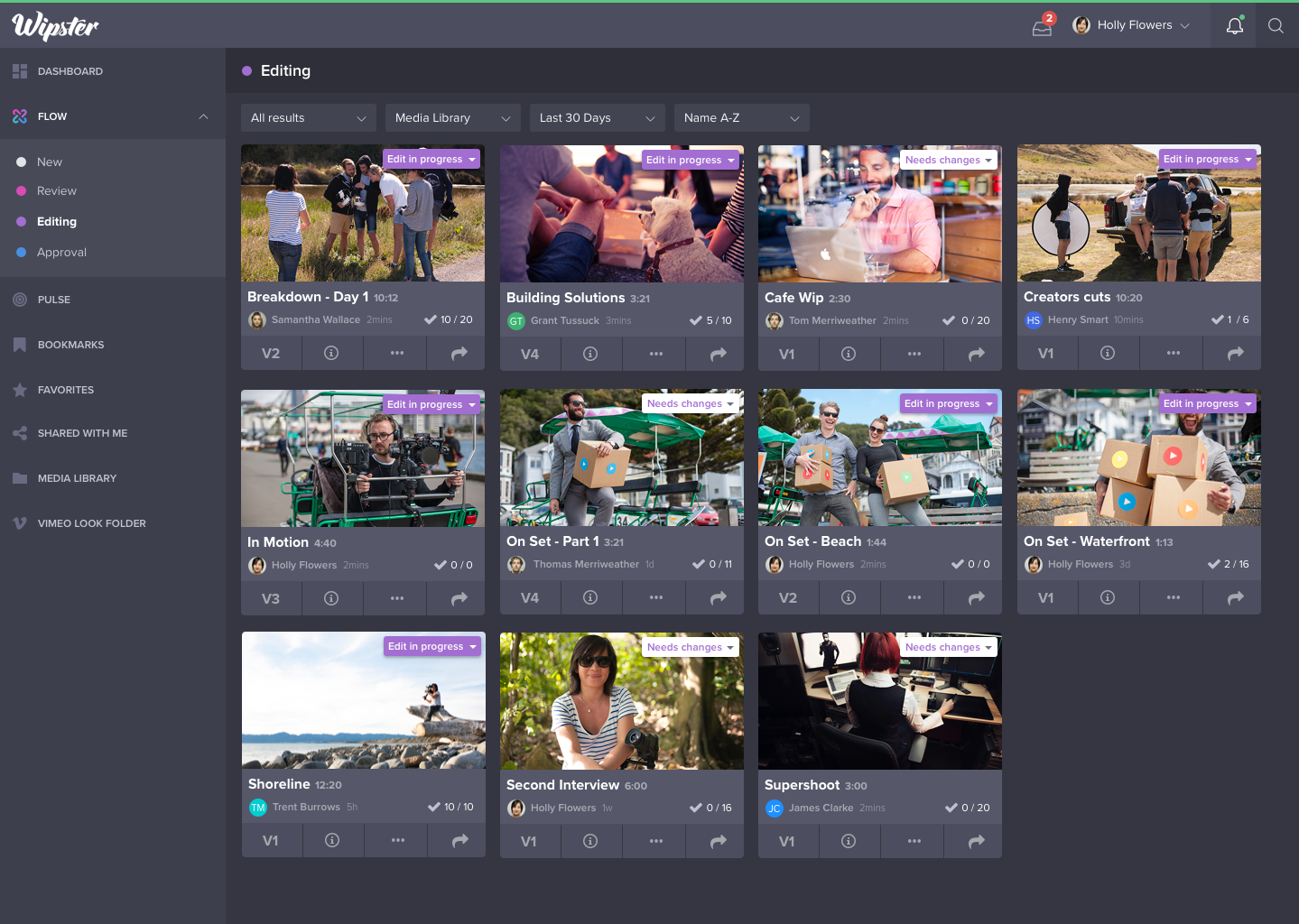This screenshot has height=924, width=1299.
Task: Open version V1 of Creators cuts
Action: [1046, 353]
